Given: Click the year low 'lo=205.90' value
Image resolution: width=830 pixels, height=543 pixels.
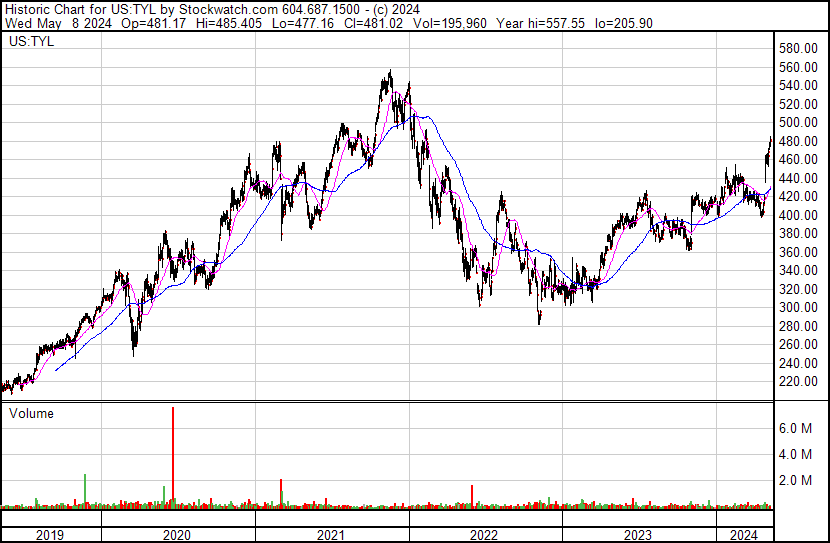Looking at the screenshot, I should click(624, 23).
